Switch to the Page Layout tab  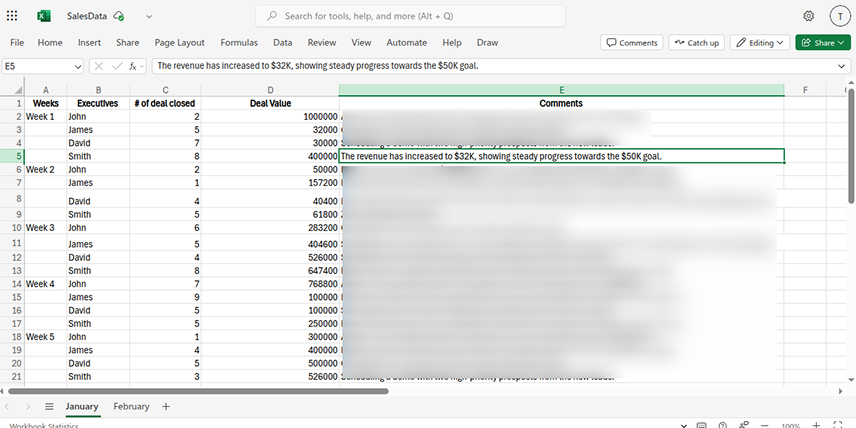pyautogui.click(x=180, y=43)
